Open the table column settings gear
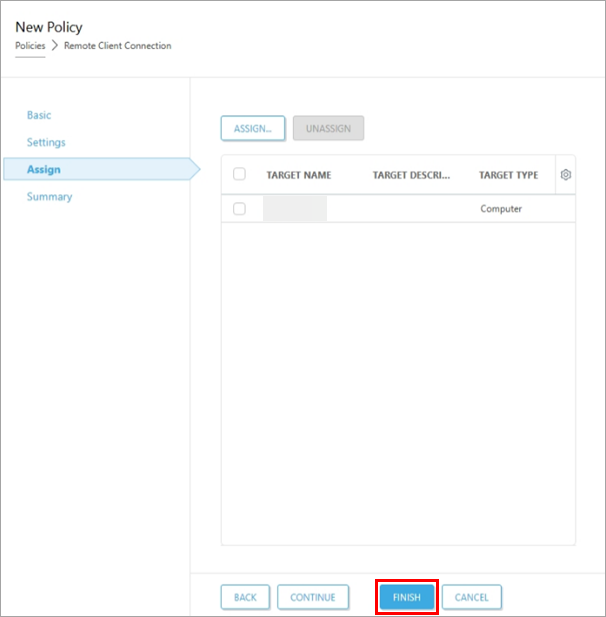606x617 pixels. click(x=565, y=175)
